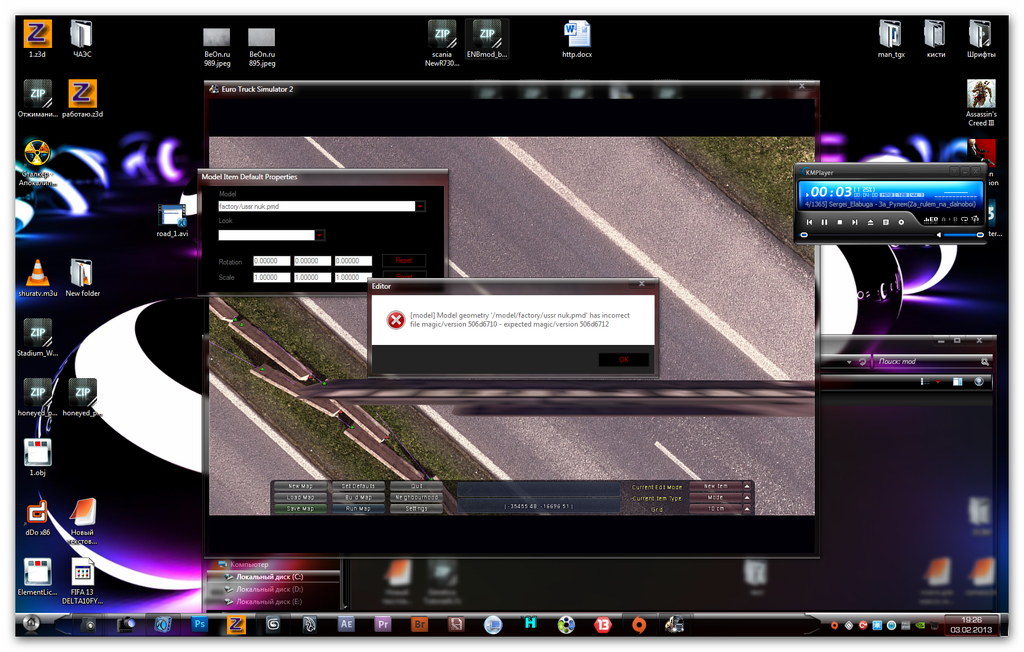
Task: Click the first Rotation input field
Action: (271, 261)
